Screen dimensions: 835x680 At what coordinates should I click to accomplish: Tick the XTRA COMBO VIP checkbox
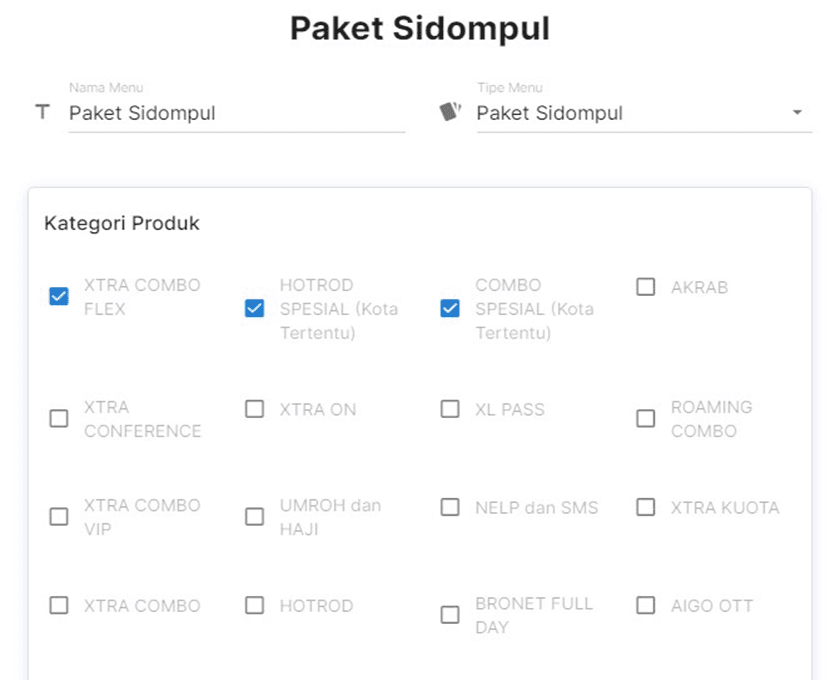coord(59,516)
